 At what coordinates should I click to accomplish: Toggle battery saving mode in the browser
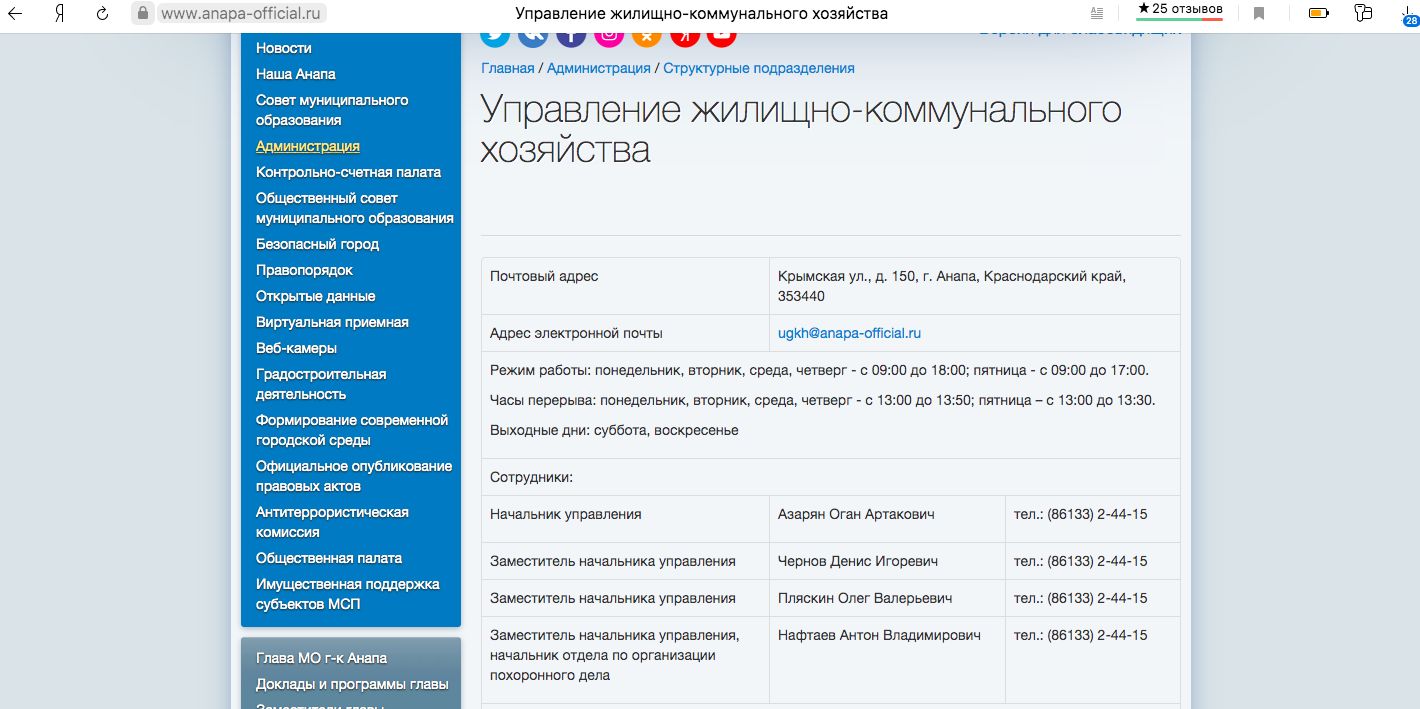pyautogui.click(x=1318, y=13)
